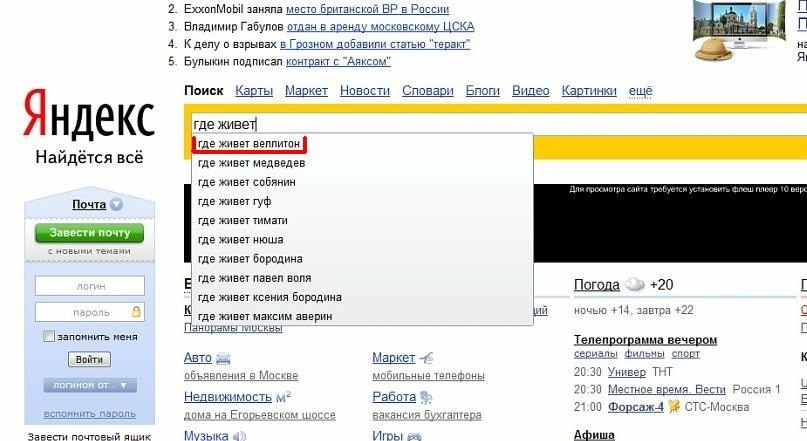
Task: Click мобильные телефоны link
Action: (x=428, y=376)
